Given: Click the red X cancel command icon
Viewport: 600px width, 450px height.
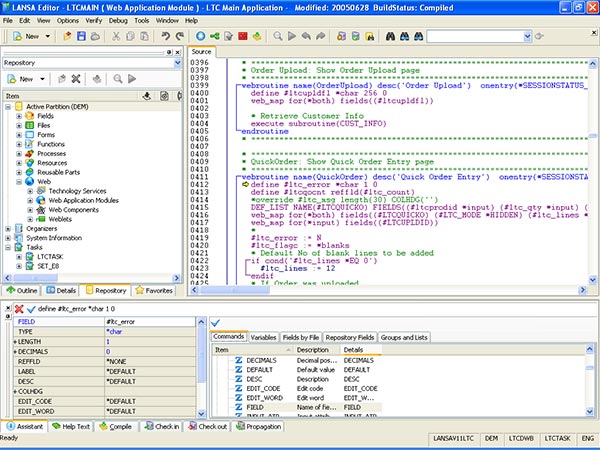Looking at the screenshot, I should (19, 307).
